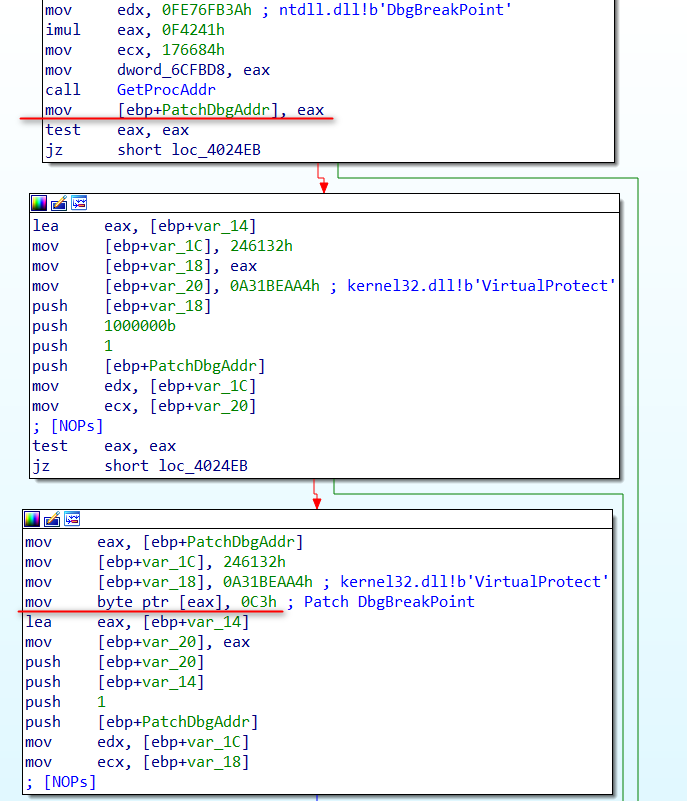The image size is (687, 801).
Task: Click line mov [ebp+PatchDbgAddr], eax
Action: [x=184, y=110]
